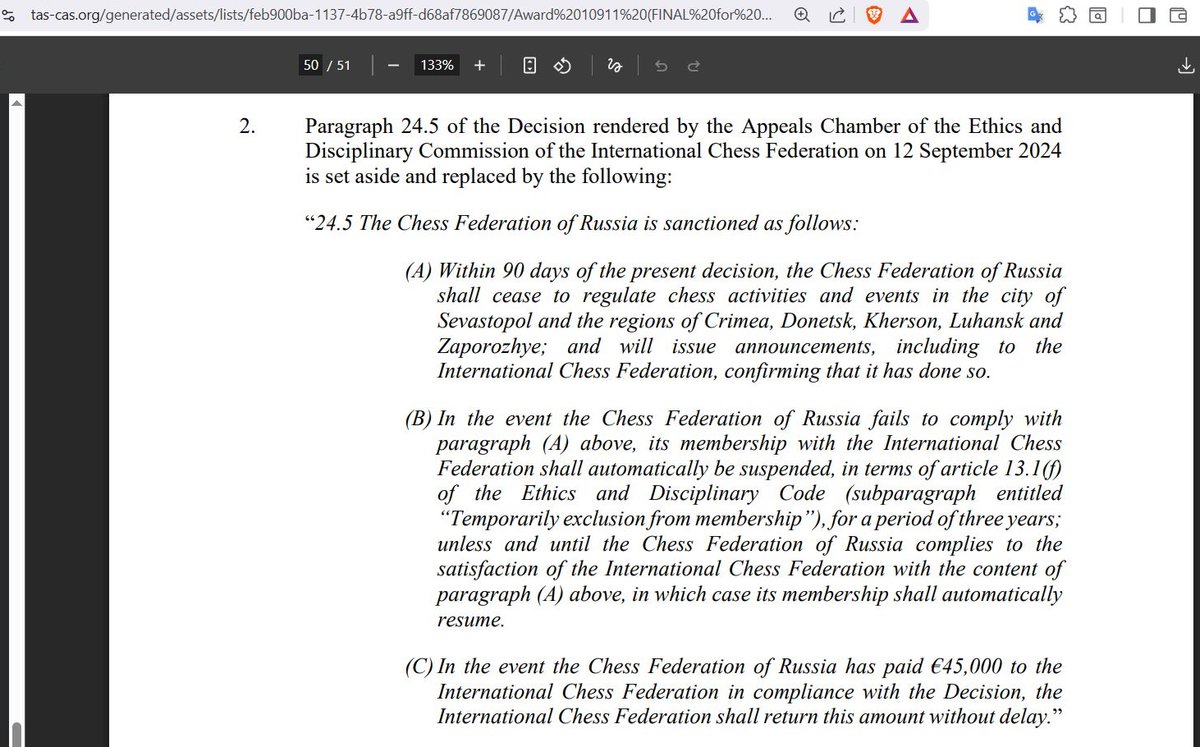Click the heading "24.5 The Chess Federation of Russia is sanctioned"
1200x747 pixels.
[552, 223]
